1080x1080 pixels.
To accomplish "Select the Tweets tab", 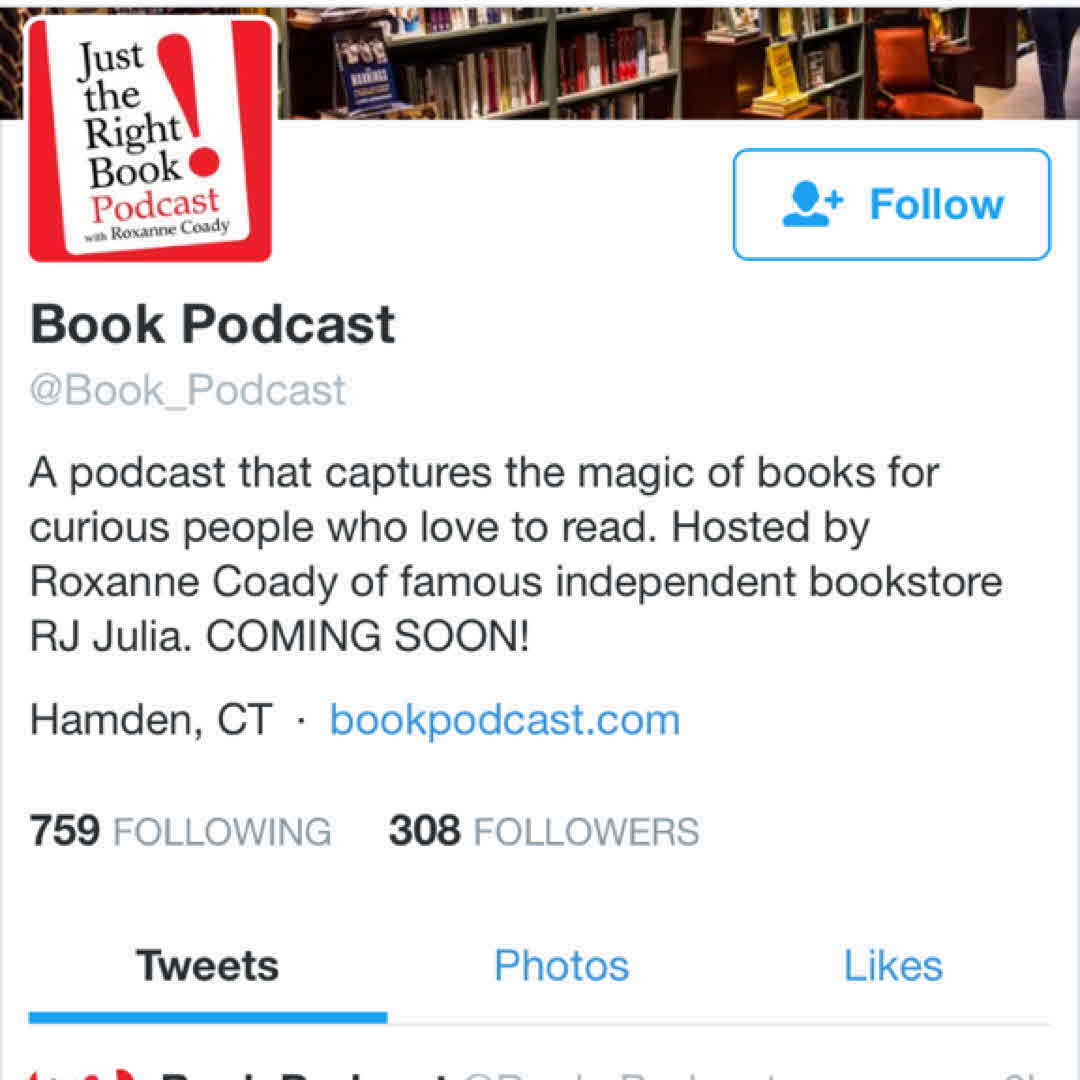I will pos(207,966).
